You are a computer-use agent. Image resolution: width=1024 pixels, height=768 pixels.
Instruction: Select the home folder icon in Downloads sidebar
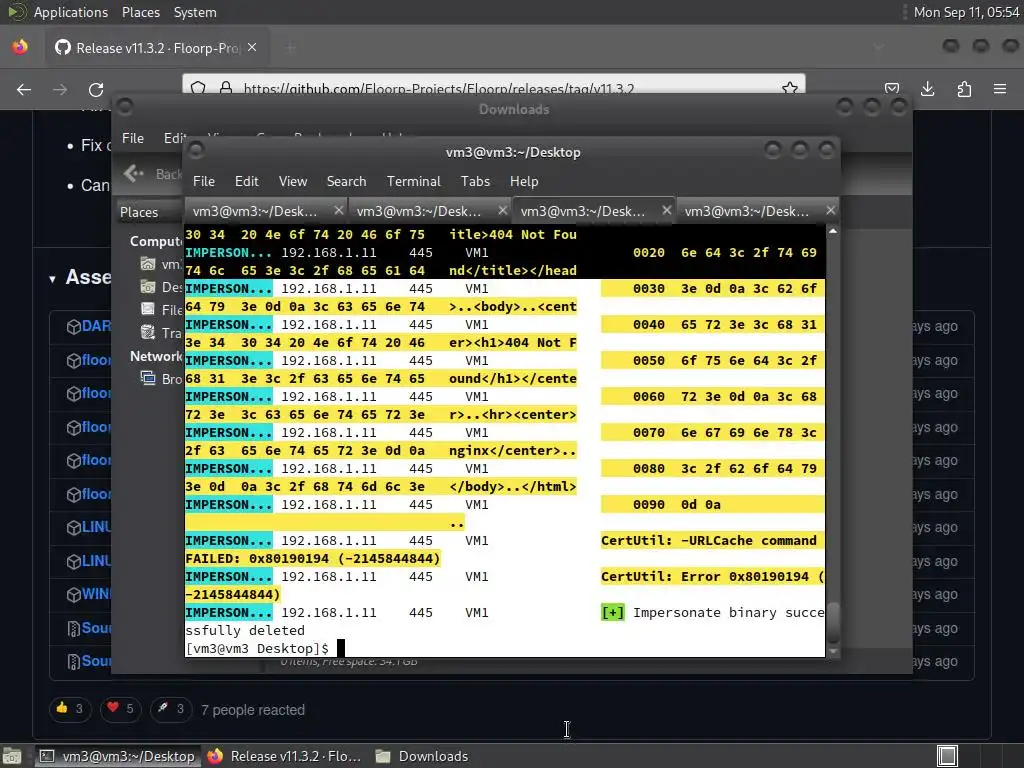tap(148, 264)
